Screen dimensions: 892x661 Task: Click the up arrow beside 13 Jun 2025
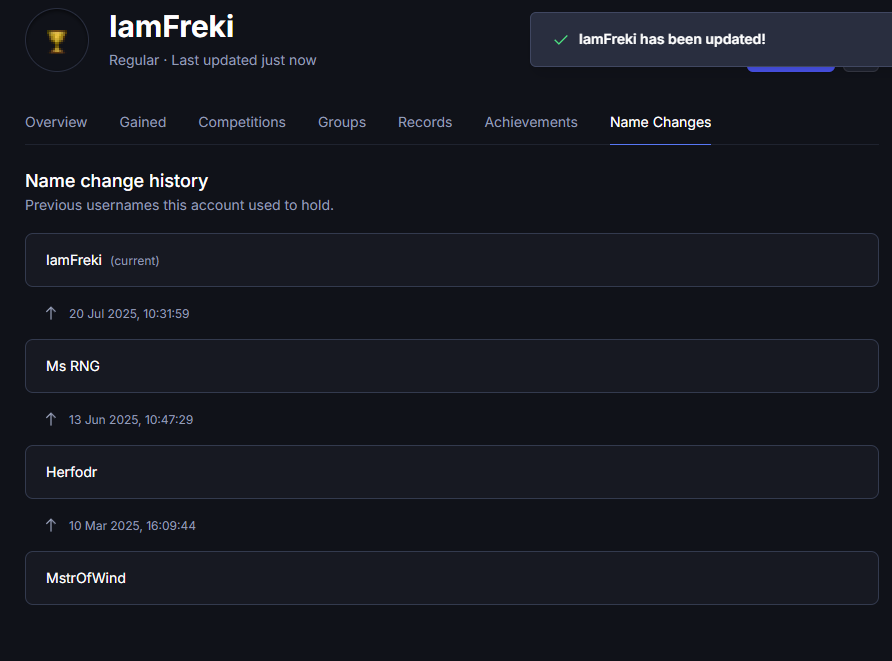tap(51, 419)
